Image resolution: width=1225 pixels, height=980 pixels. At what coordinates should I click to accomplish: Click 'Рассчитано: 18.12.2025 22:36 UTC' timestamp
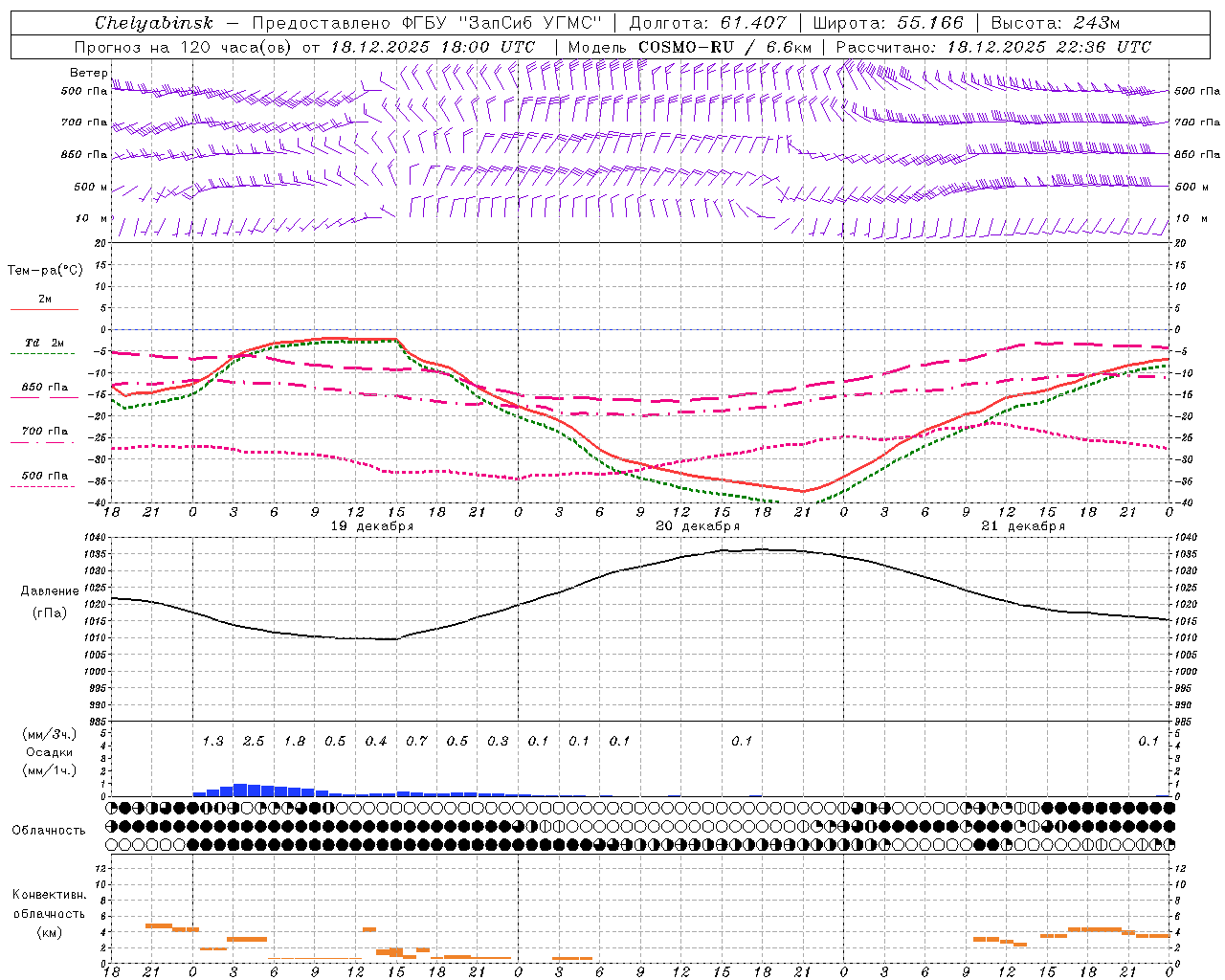coord(993,47)
